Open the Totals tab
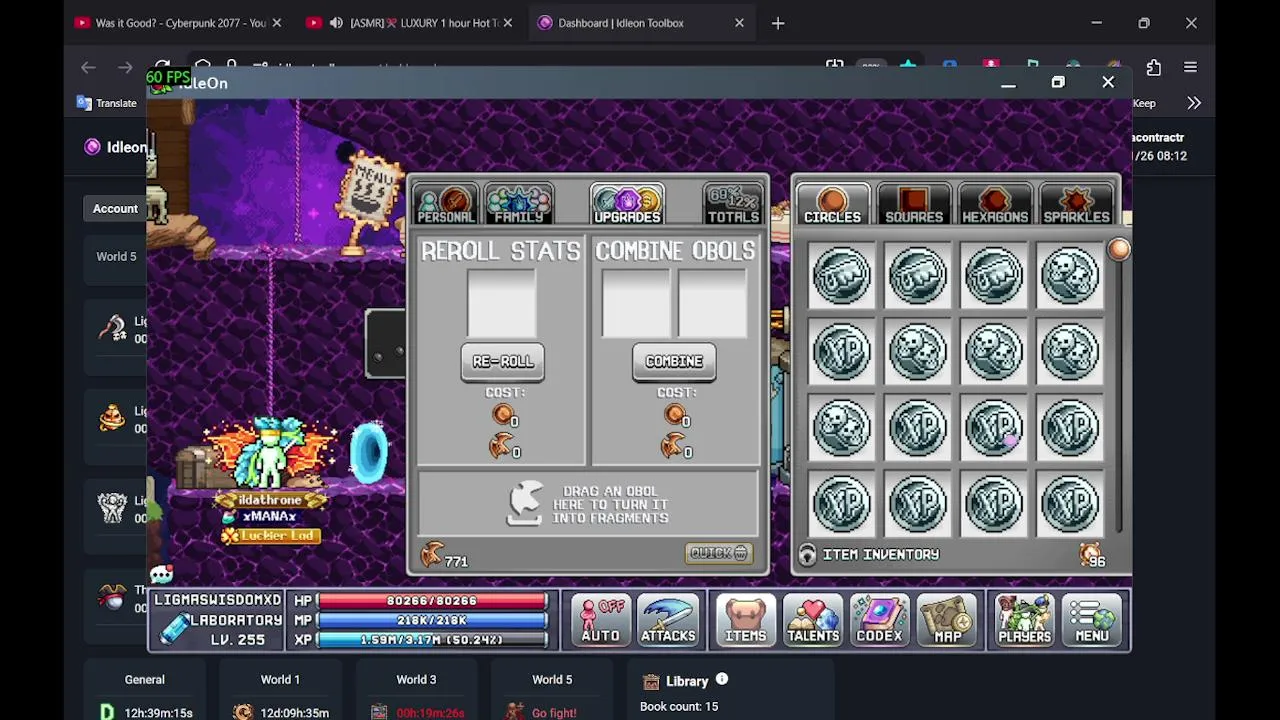 point(733,204)
